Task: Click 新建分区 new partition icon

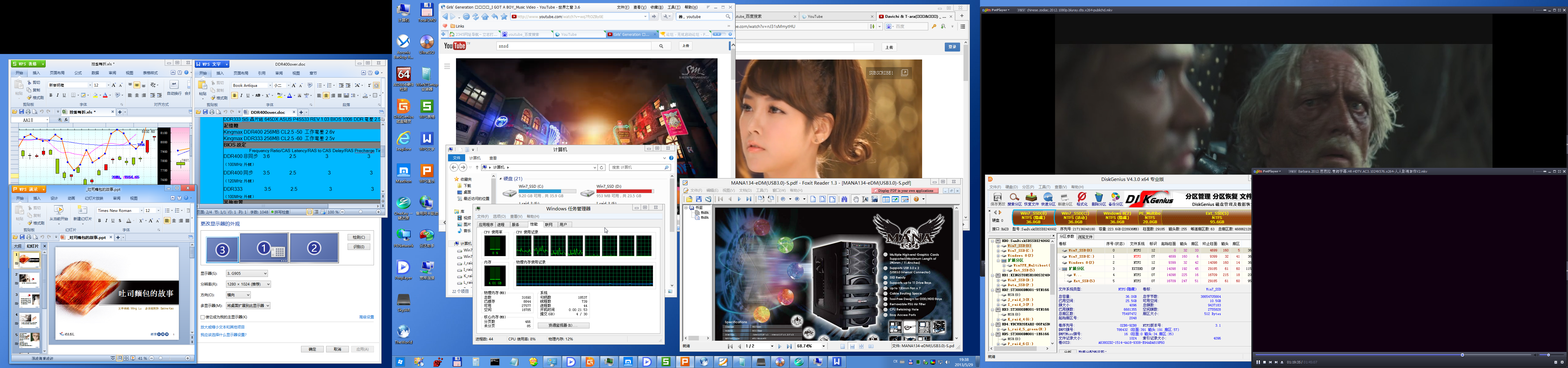Action: point(1065,199)
